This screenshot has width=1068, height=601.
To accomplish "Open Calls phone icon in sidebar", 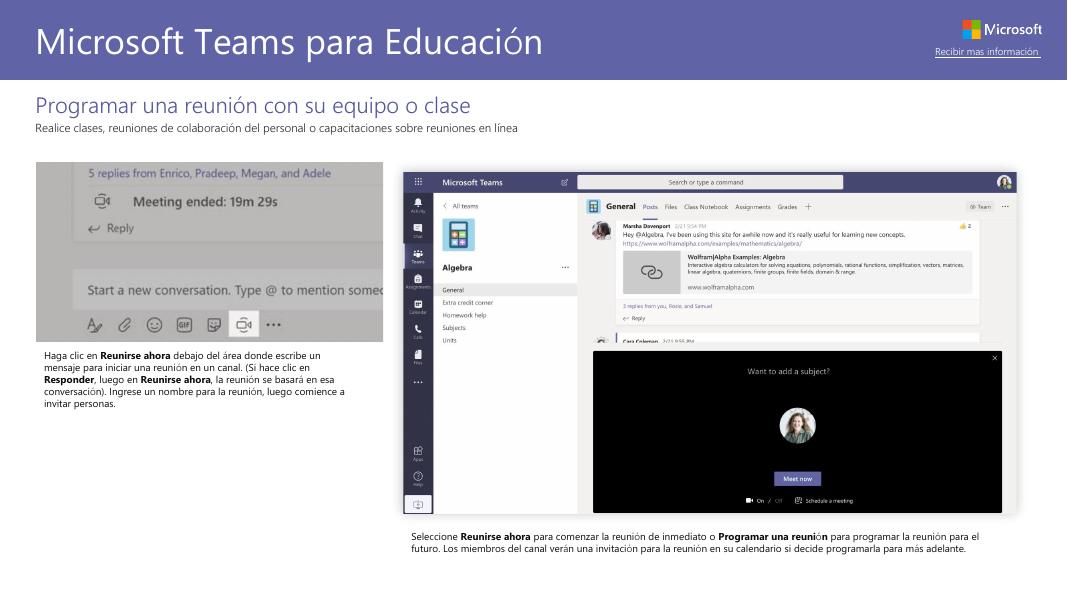I will click(418, 332).
